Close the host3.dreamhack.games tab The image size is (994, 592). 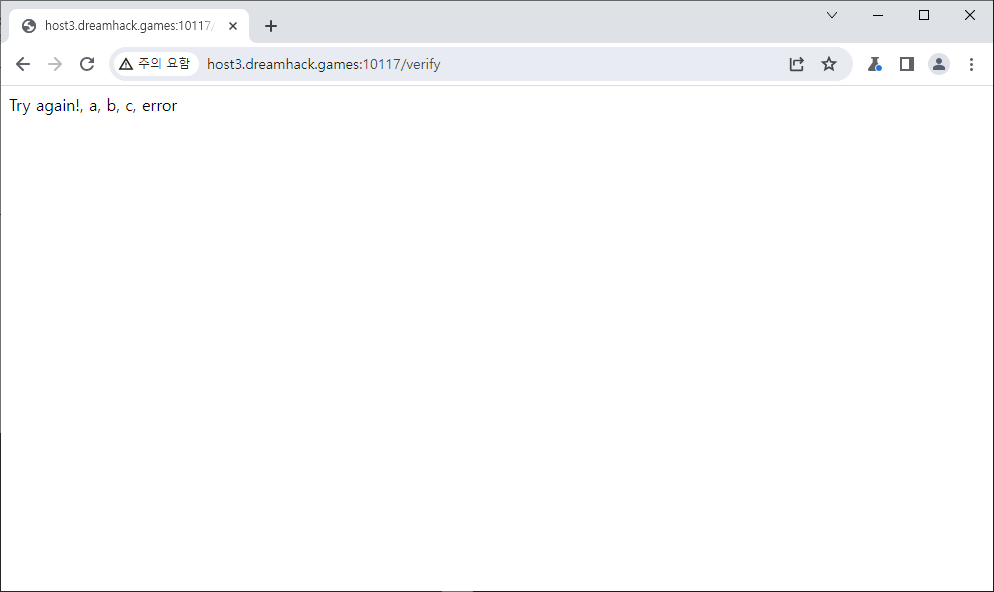point(233,26)
